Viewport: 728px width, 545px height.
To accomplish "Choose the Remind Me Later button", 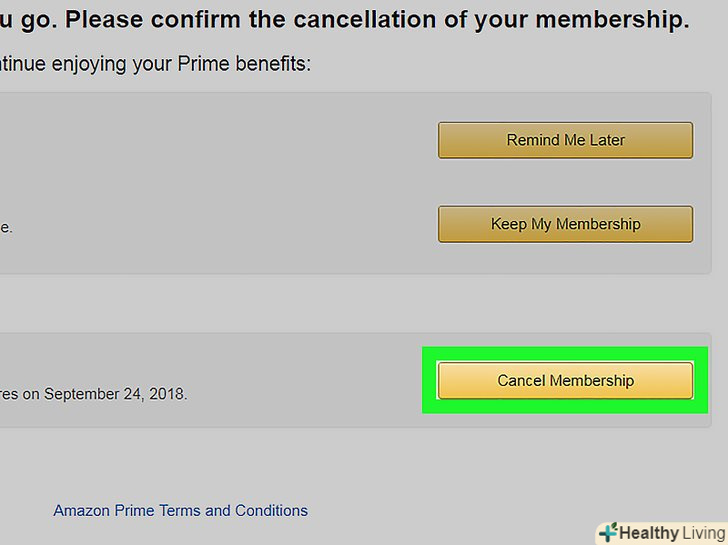I will pyautogui.click(x=565, y=140).
